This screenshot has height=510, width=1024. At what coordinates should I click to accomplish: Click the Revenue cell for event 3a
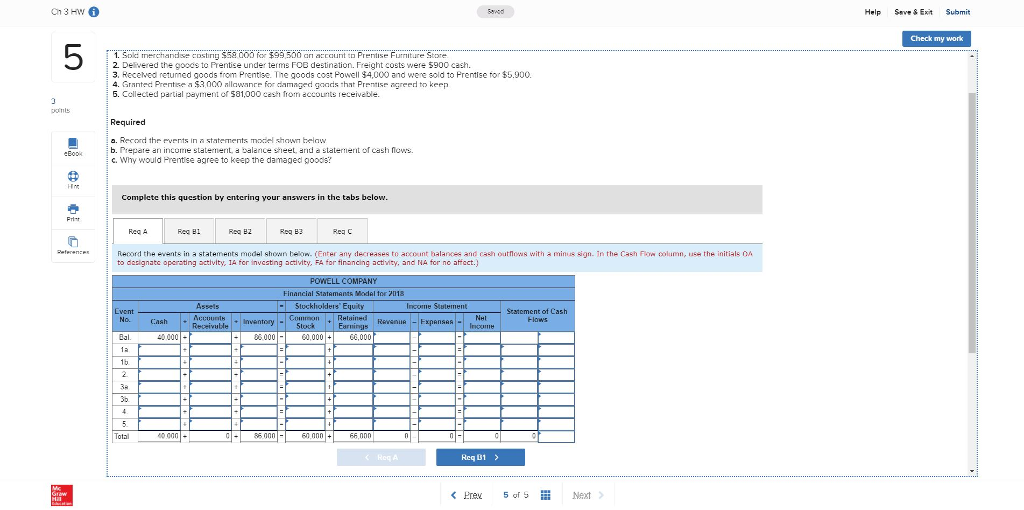392,388
